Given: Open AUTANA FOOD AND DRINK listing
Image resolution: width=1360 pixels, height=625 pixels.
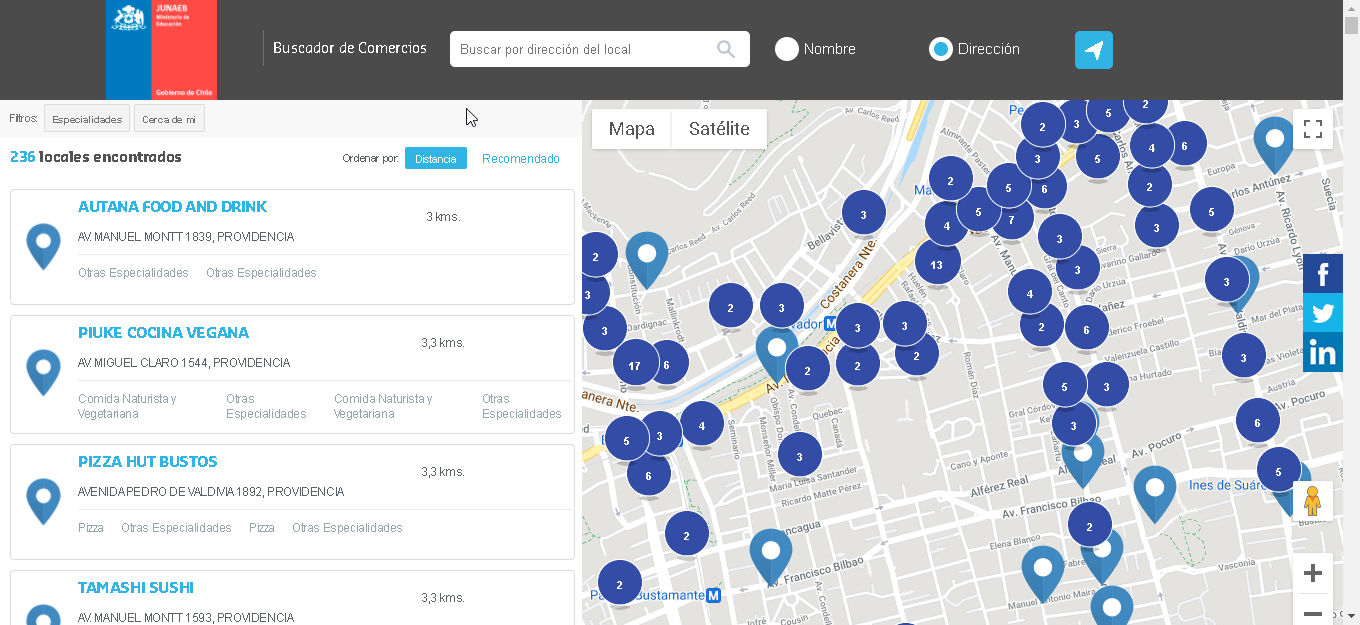Looking at the screenshot, I should [x=172, y=207].
